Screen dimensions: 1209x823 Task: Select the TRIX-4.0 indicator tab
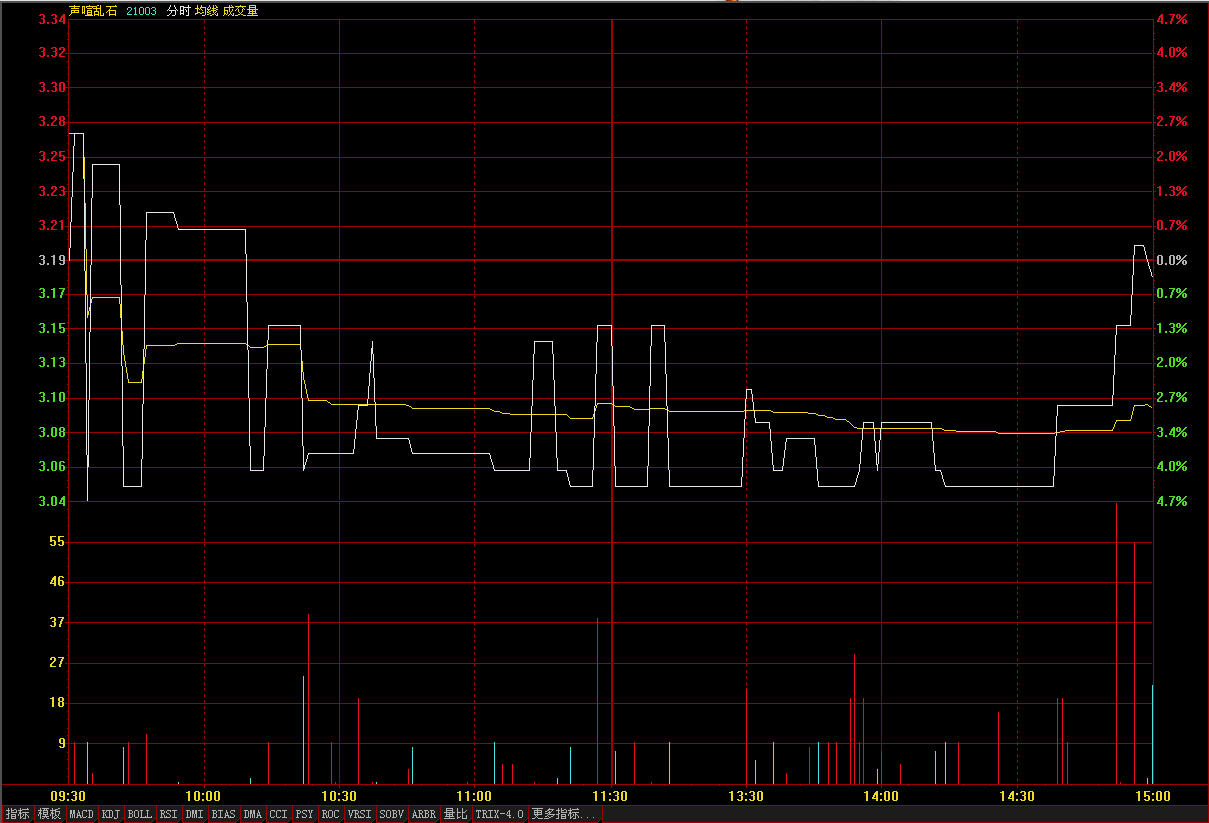(x=500, y=814)
